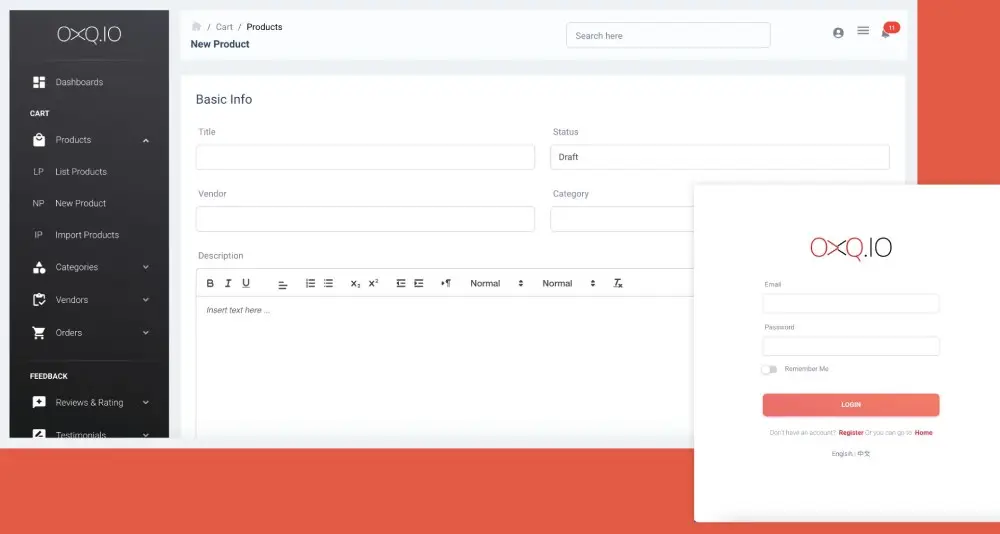Apply subscript formatting in editor
1000x534 pixels.
click(x=355, y=283)
